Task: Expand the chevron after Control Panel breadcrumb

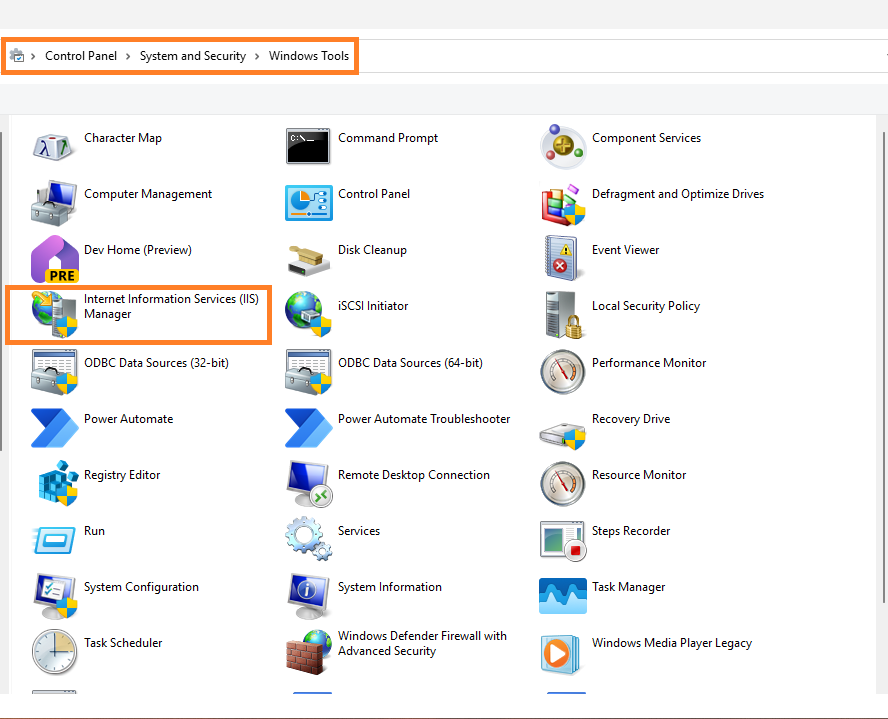Action: (x=128, y=56)
